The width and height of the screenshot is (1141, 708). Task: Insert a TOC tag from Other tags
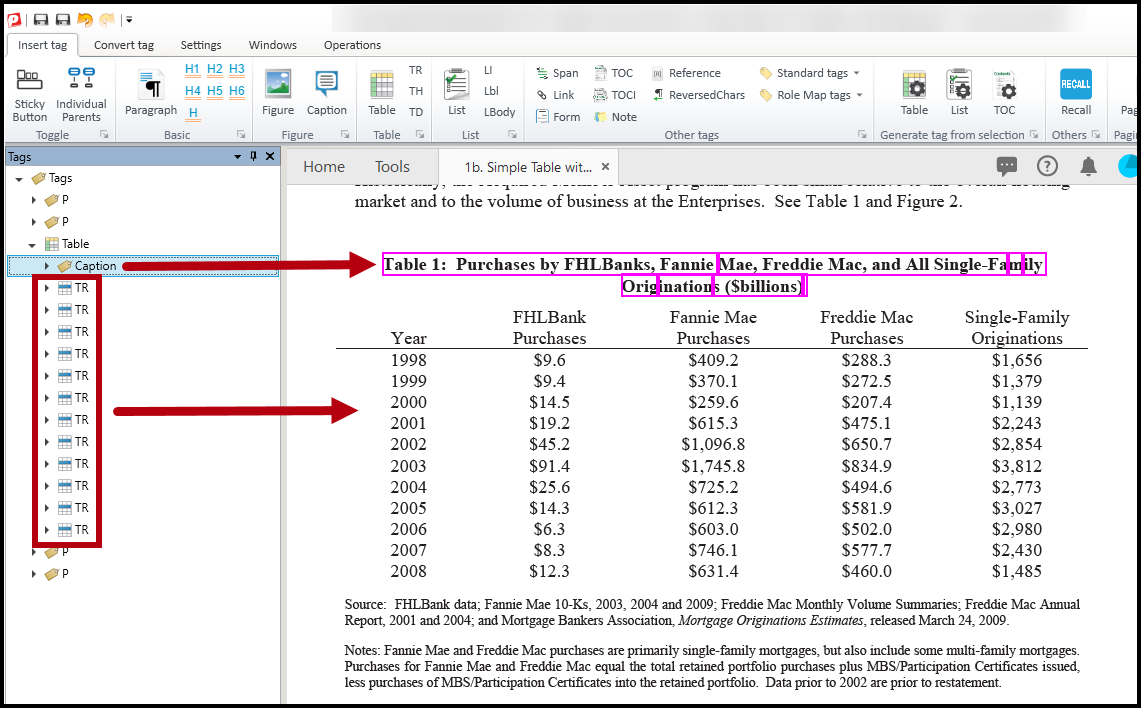tap(613, 73)
